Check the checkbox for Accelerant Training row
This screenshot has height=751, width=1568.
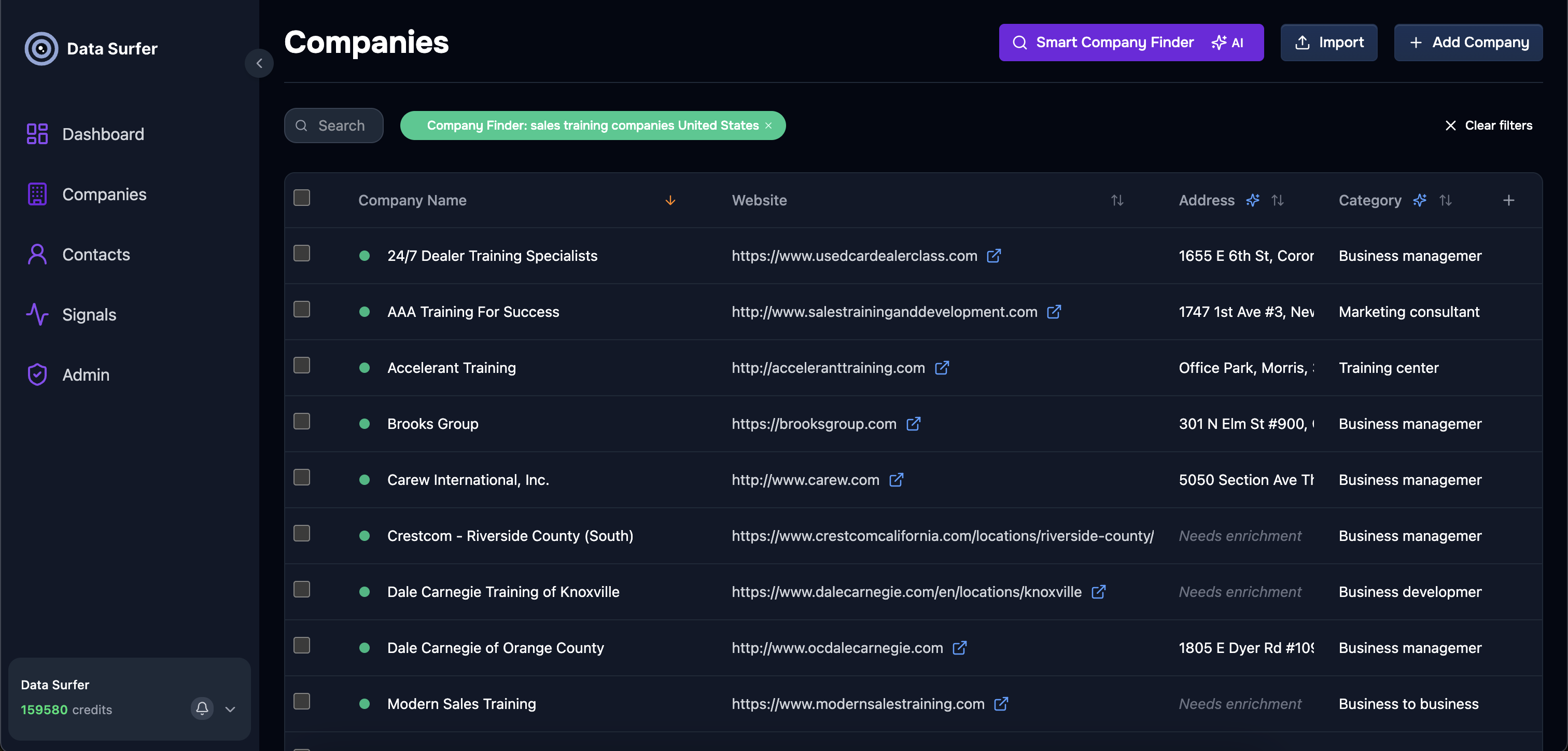click(302, 366)
